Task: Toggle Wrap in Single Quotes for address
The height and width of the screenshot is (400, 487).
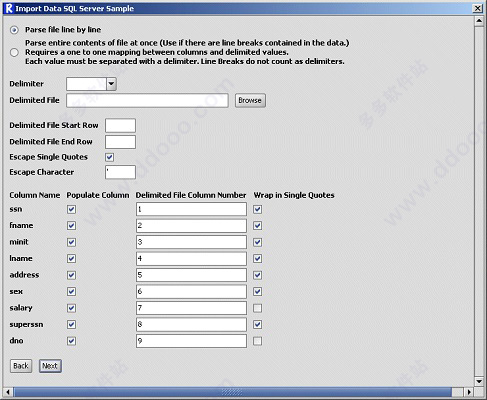Action: (257, 275)
